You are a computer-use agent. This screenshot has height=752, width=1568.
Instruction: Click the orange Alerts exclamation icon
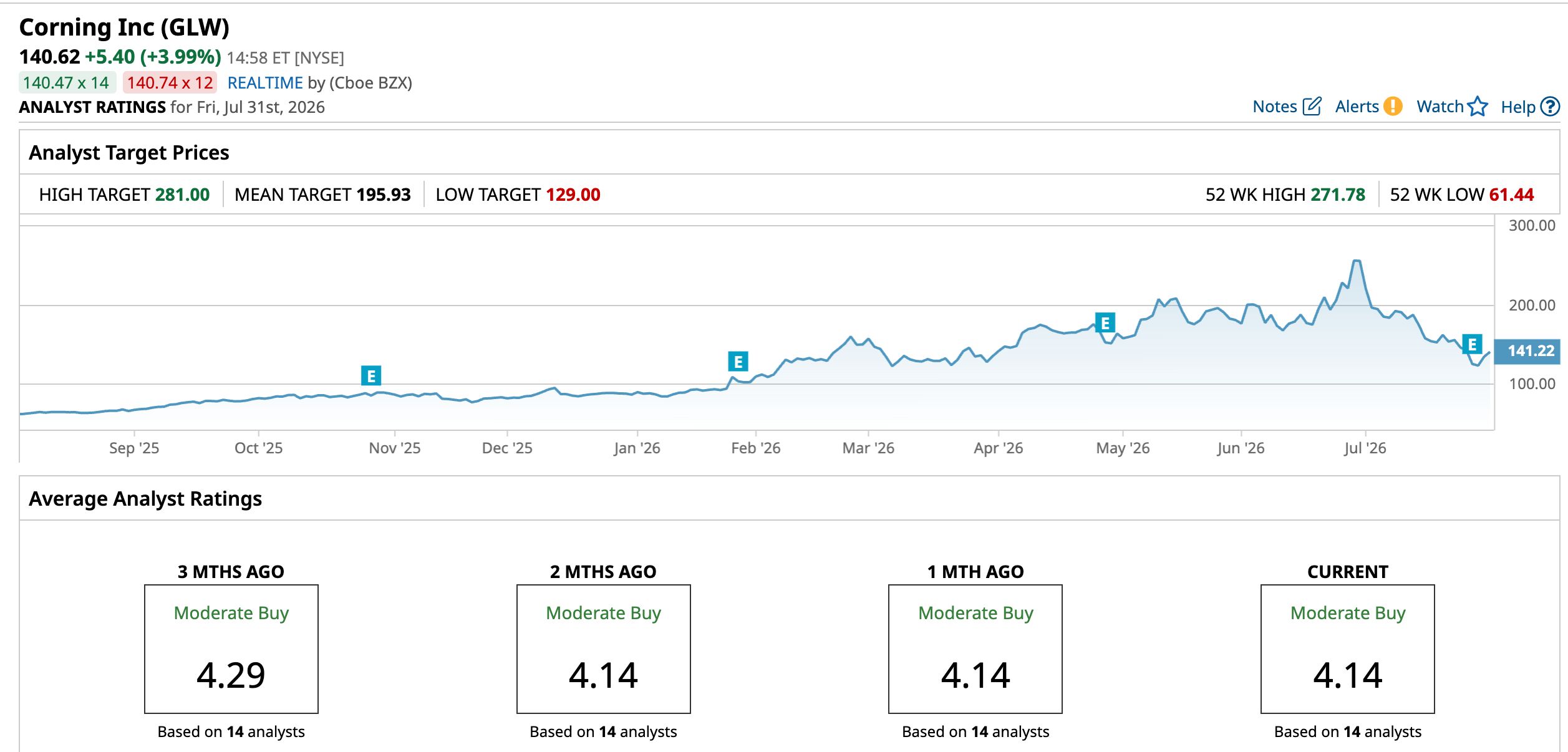[x=1393, y=107]
